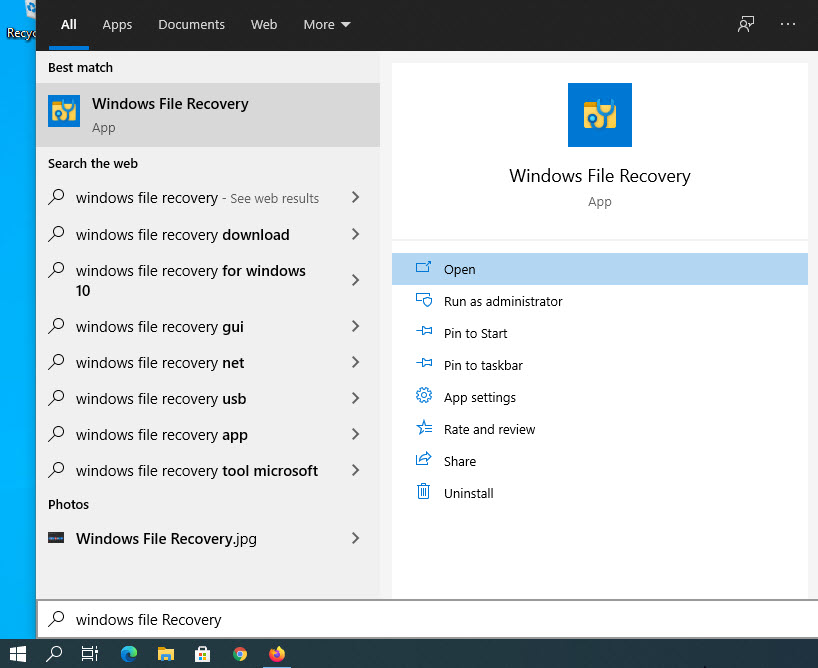Expand the 'windows file recovery gui' arrow

[x=355, y=326]
